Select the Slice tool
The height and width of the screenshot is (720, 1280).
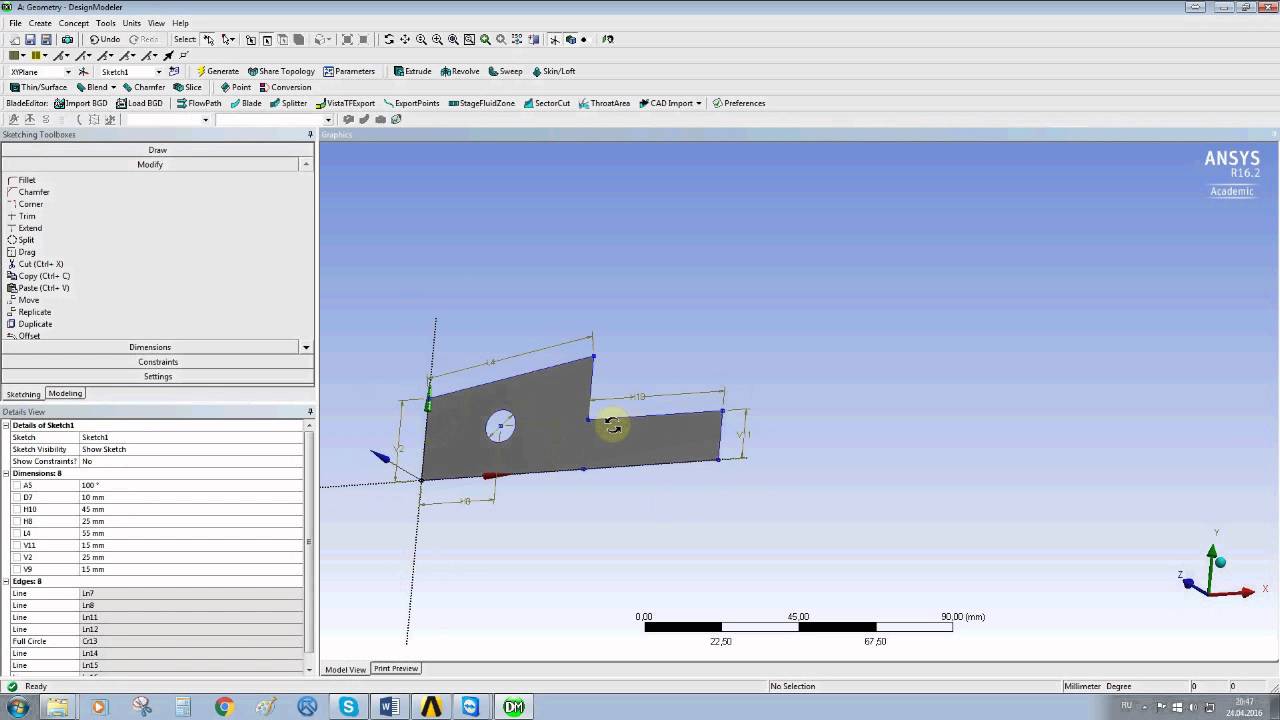(x=187, y=87)
